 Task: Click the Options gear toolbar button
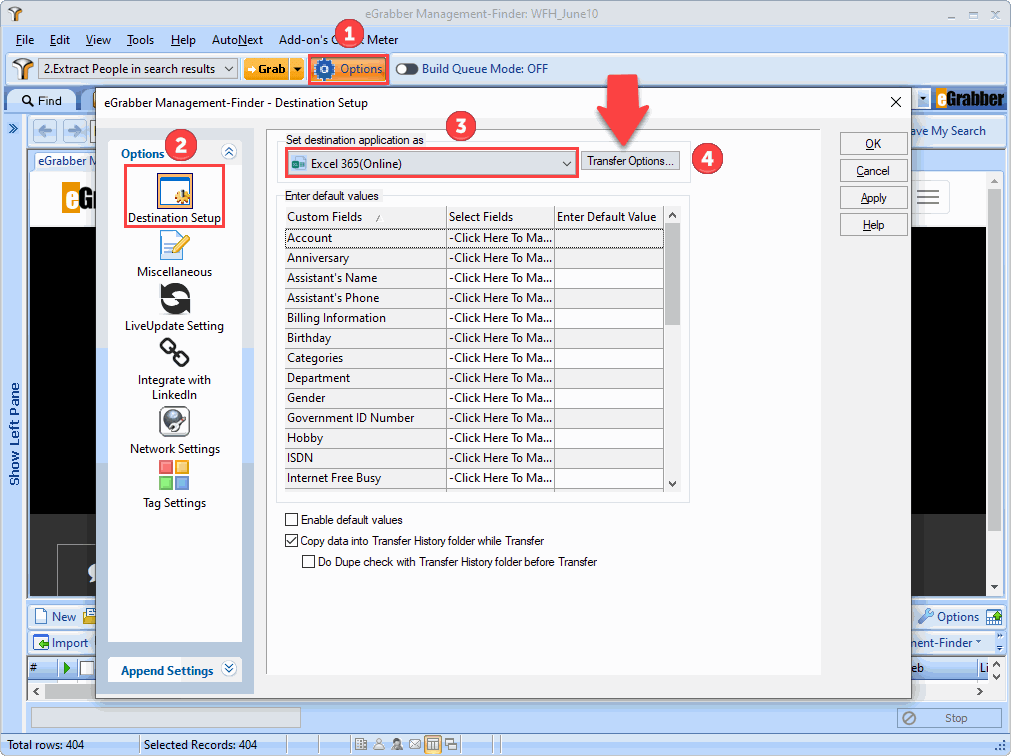(x=349, y=69)
